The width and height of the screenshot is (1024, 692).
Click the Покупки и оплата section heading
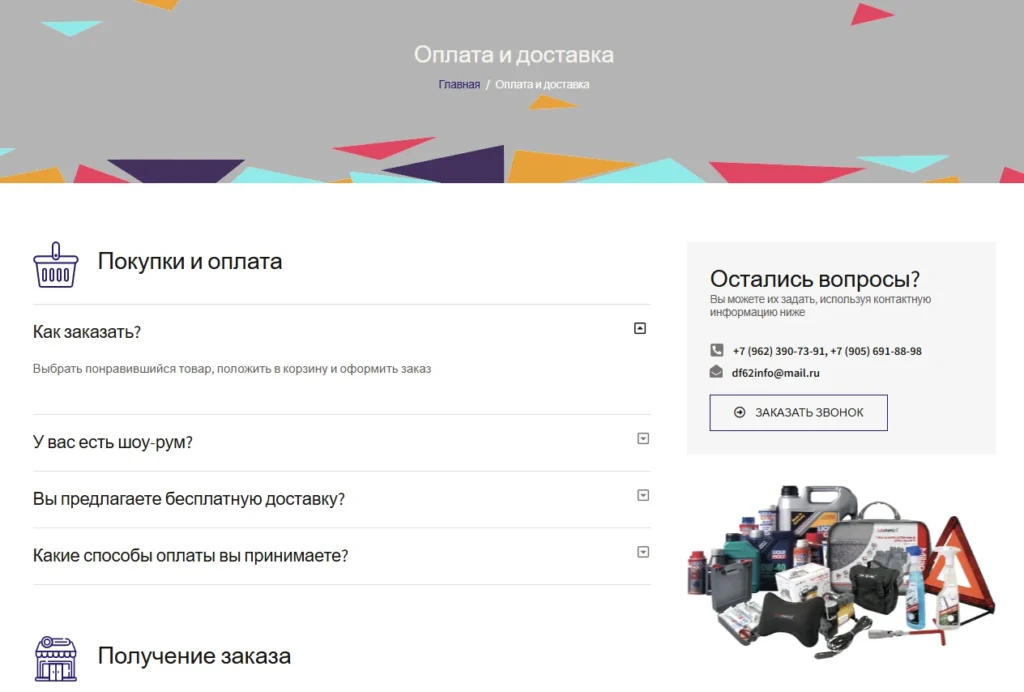tap(190, 261)
